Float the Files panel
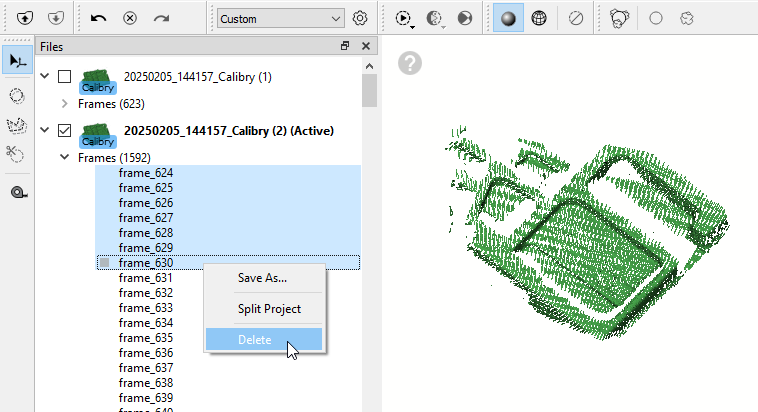This screenshot has height=412, width=758. 345,46
